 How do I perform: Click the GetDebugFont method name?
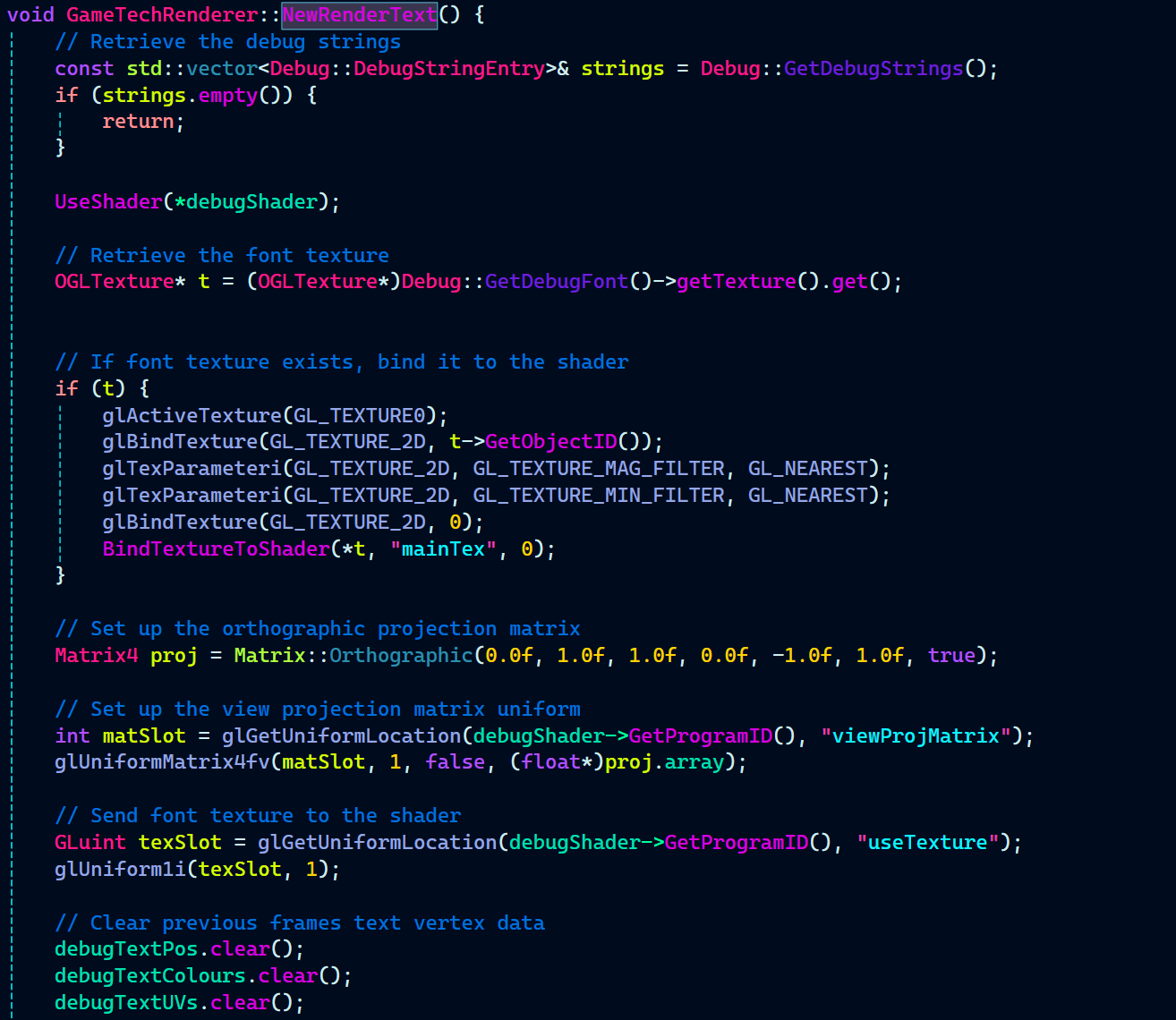(x=556, y=282)
